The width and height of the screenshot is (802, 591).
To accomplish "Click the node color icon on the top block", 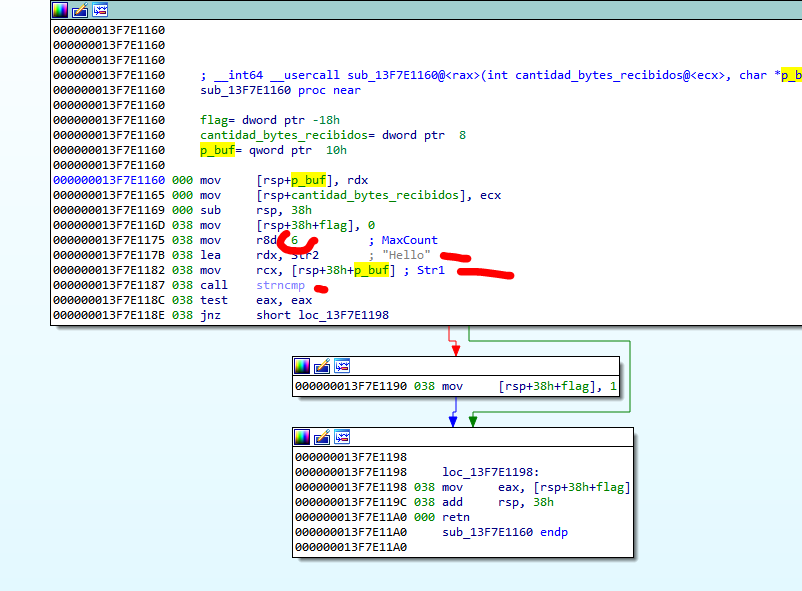I will tap(60, 10).
